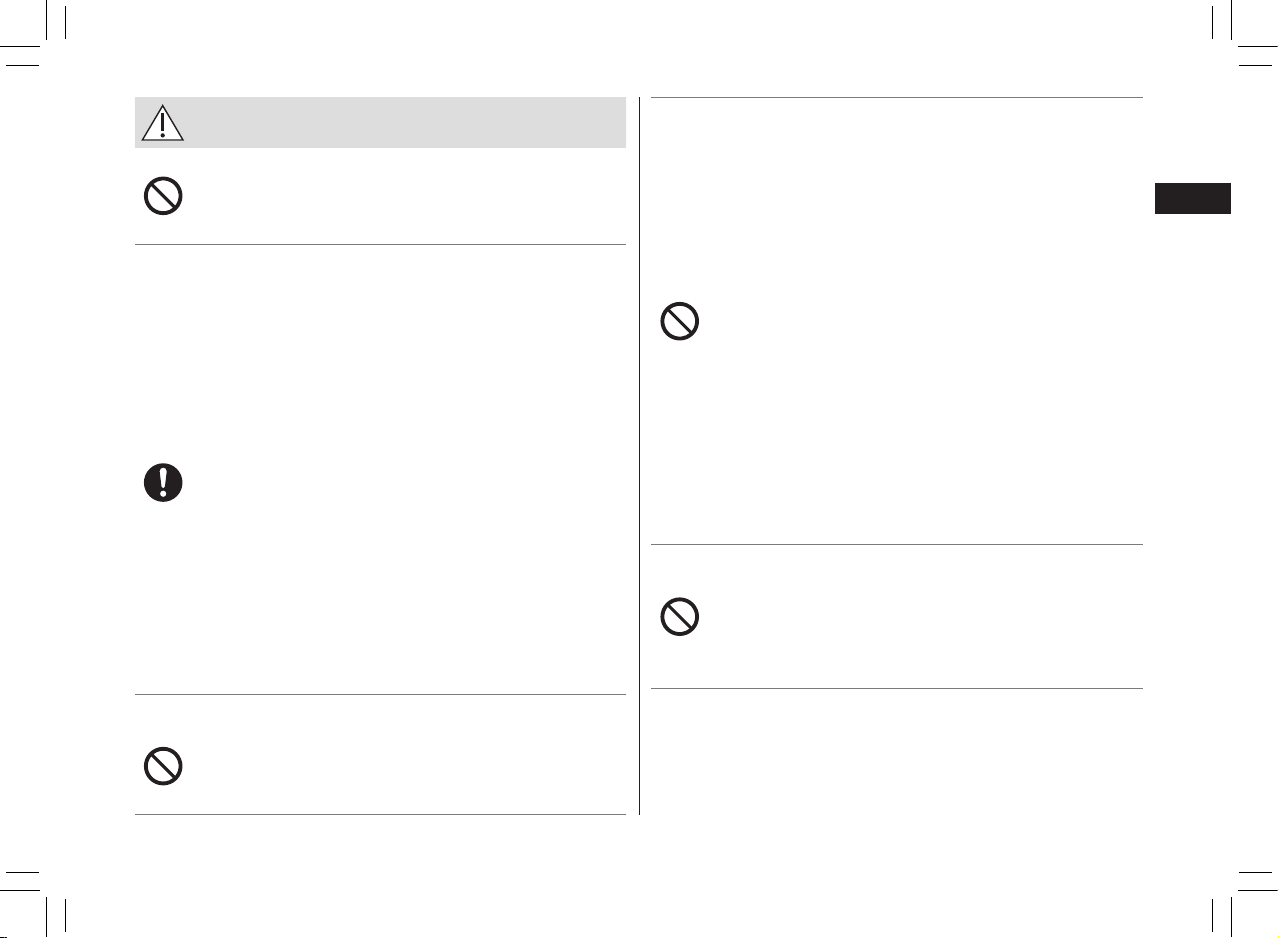Click the horizontal rule above bottom-left prohibition icon
Screen dimensions: 1279x938
(x=380, y=694)
